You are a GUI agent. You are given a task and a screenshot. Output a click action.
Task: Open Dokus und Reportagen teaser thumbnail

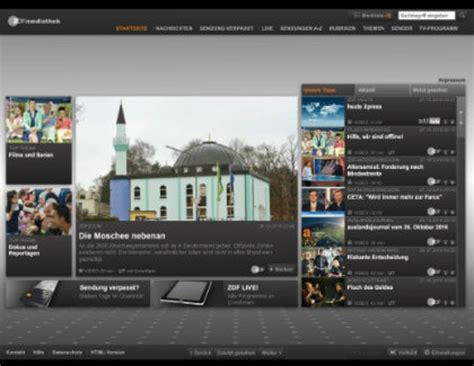39,211
